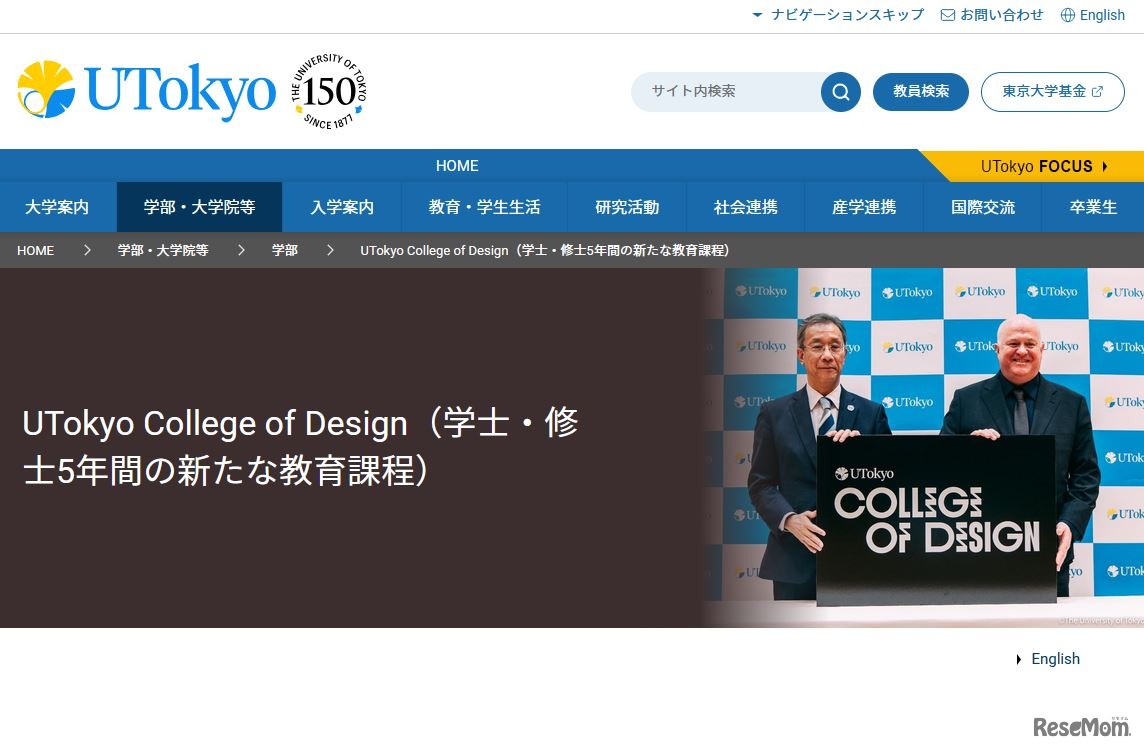Open the ナビゲーションスキップ link
The image size is (1144, 750).
tap(847, 15)
